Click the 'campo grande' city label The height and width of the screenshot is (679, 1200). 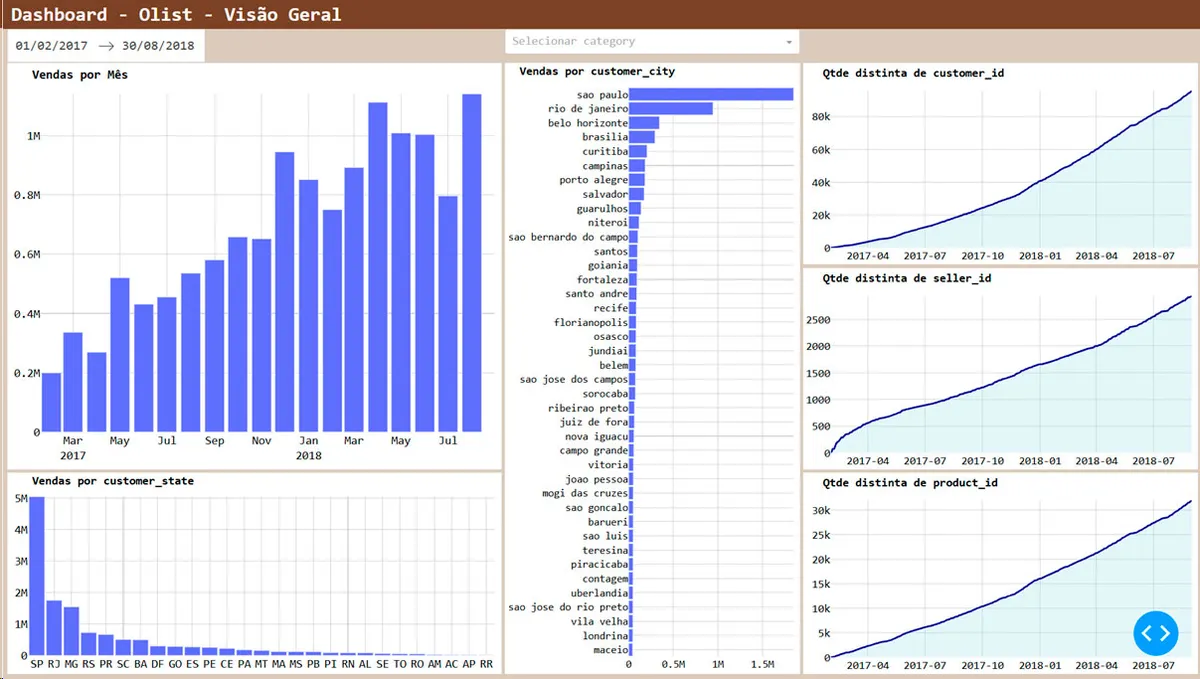pos(594,451)
